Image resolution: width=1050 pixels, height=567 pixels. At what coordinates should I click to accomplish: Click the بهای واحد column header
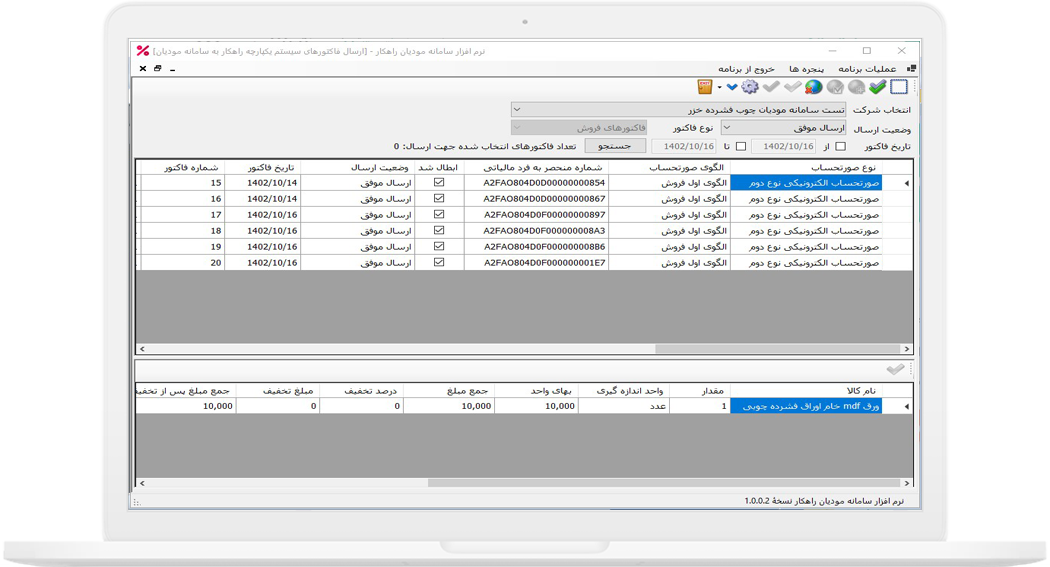pyautogui.click(x=536, y=390)
